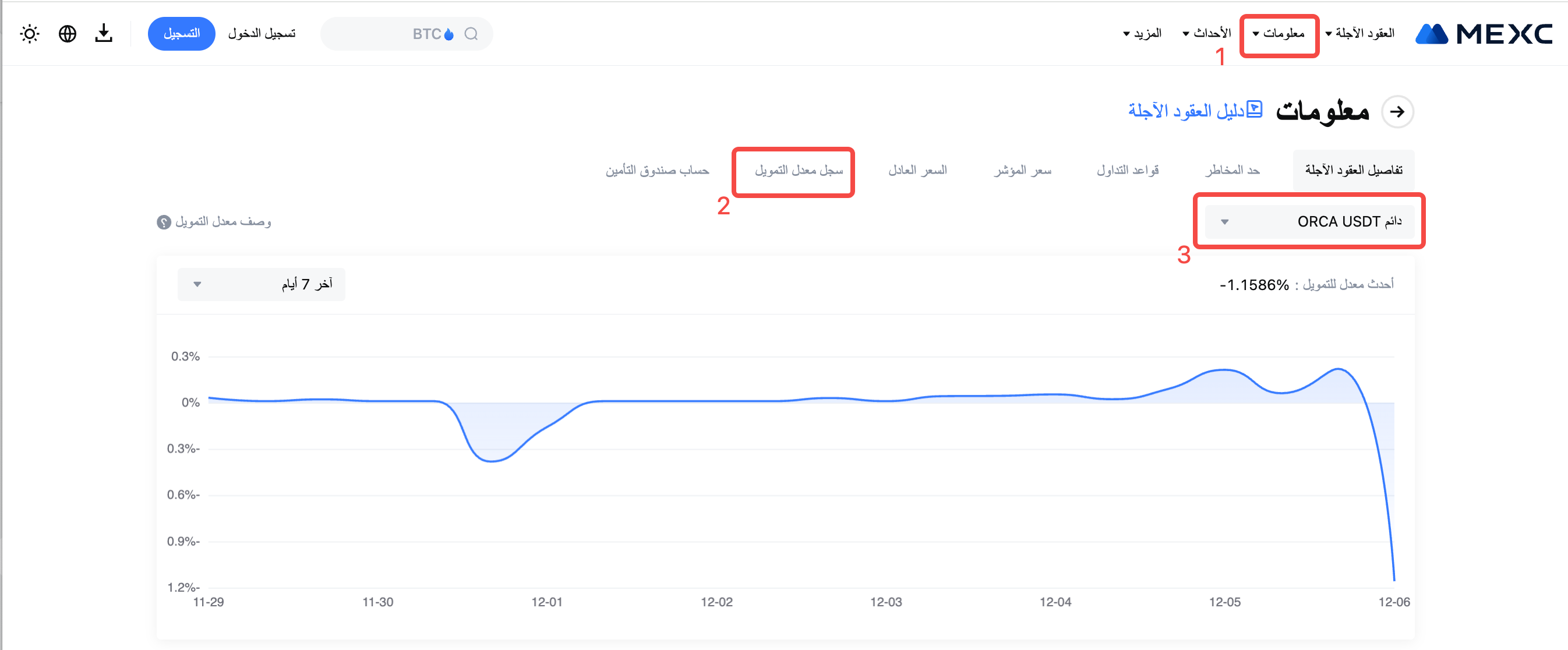Click the funding rate description help icon
The width and height of the screenshot is (1568, 650).
pyautogui.click(x=164, y=222)
